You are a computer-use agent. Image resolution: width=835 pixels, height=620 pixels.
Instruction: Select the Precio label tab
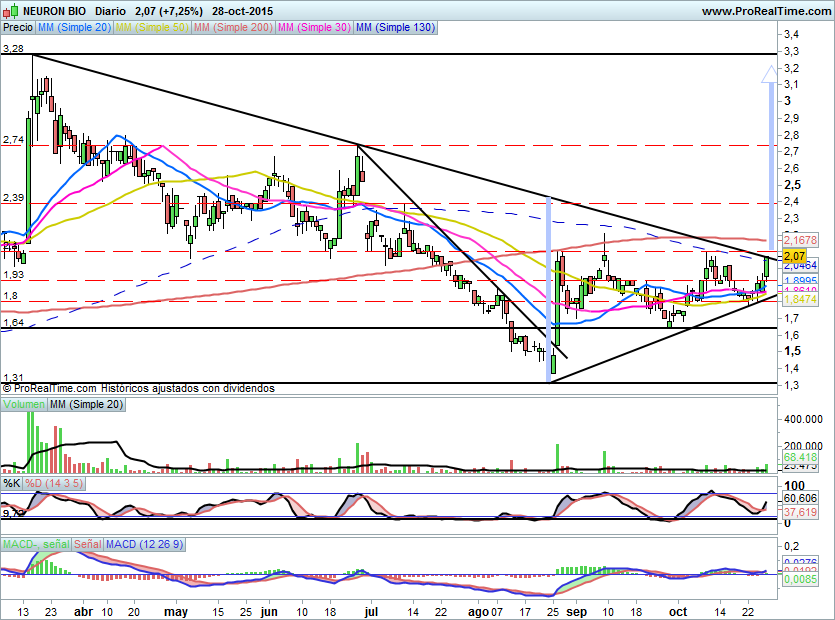coord(18,27)
